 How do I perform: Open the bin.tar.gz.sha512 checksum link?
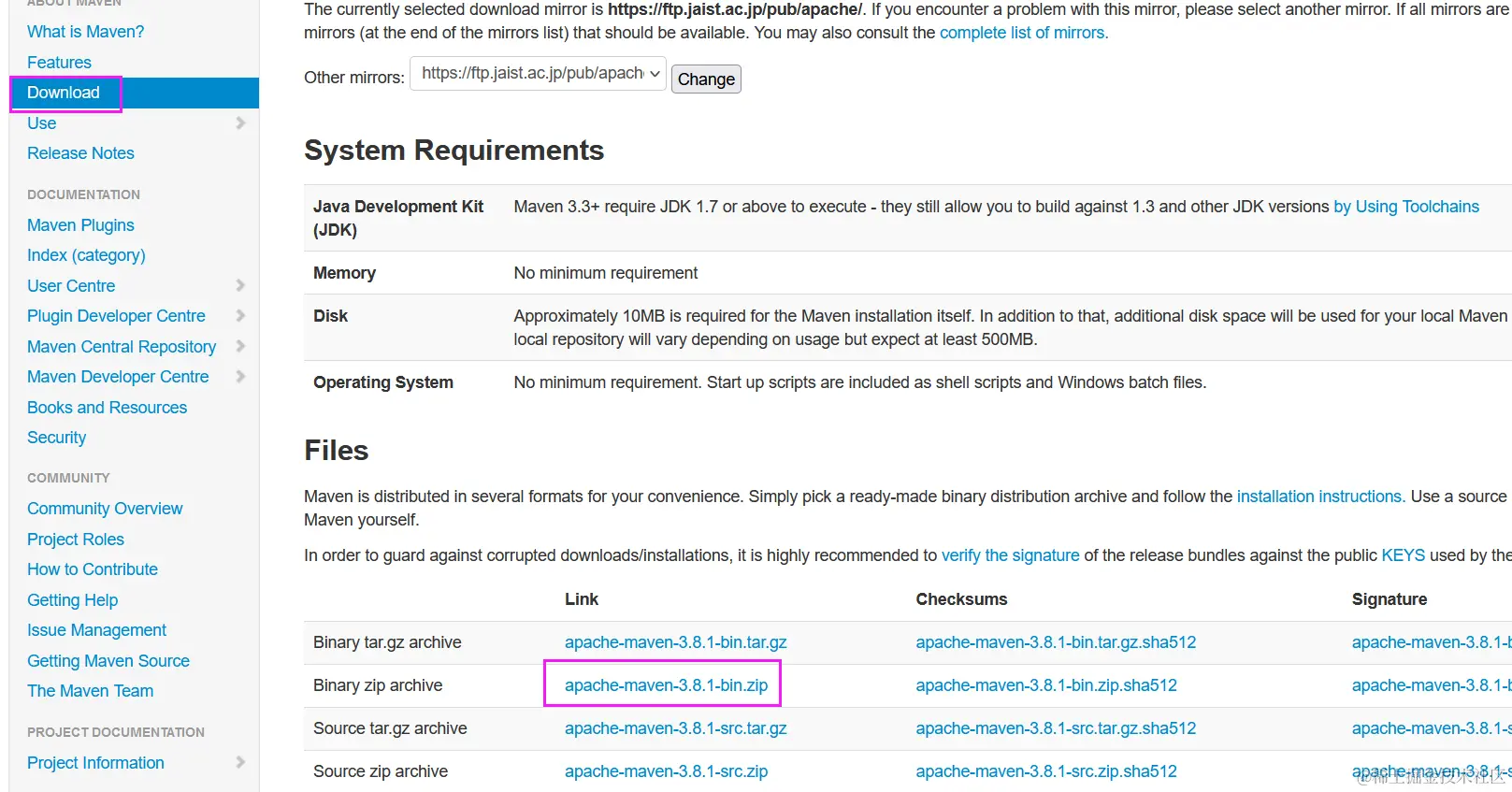pyautogui.click(x=1056, y=642)
